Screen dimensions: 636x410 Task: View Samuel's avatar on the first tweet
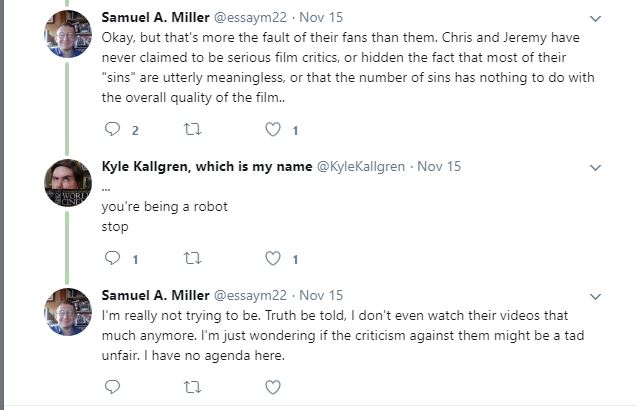[x=68, y=34]
